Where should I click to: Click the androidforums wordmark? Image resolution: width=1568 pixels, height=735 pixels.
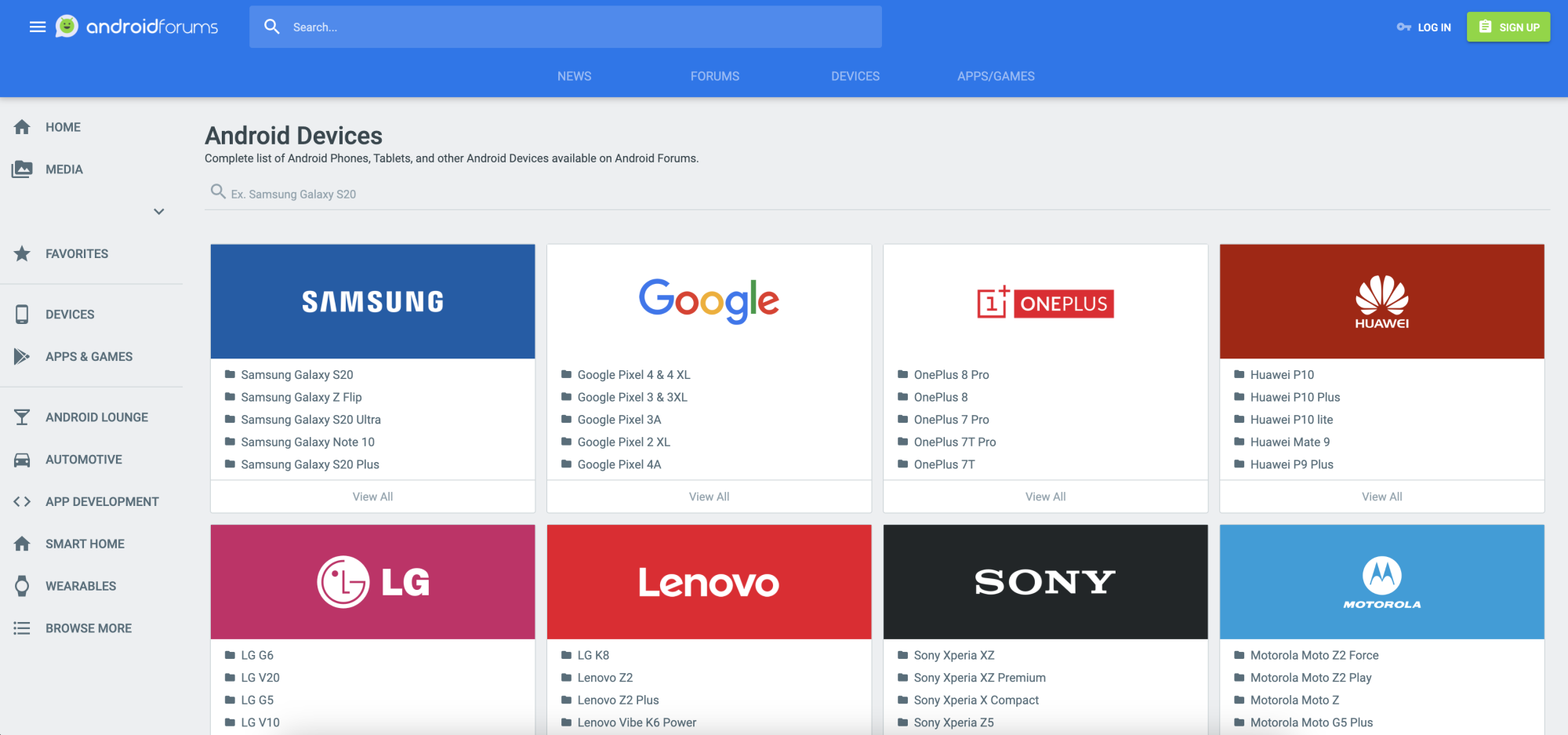152,27
